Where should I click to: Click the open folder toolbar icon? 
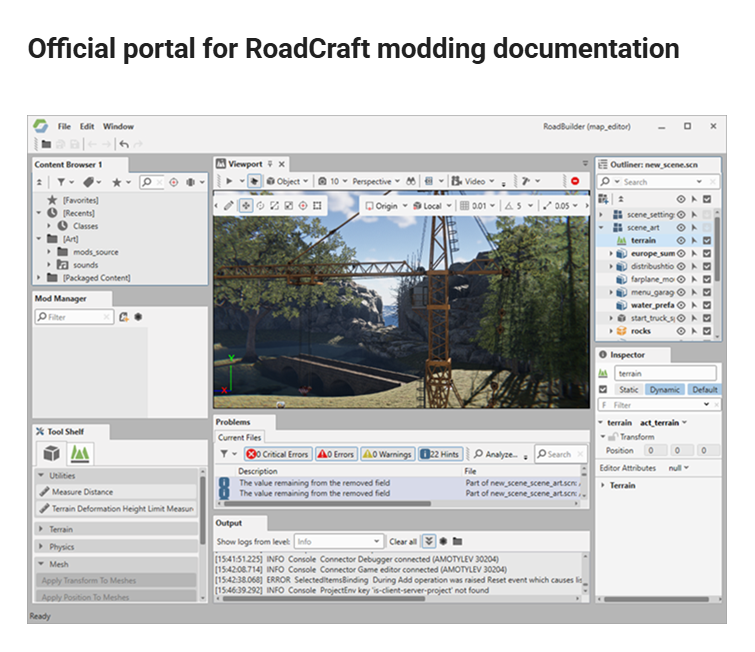(46, 144)
